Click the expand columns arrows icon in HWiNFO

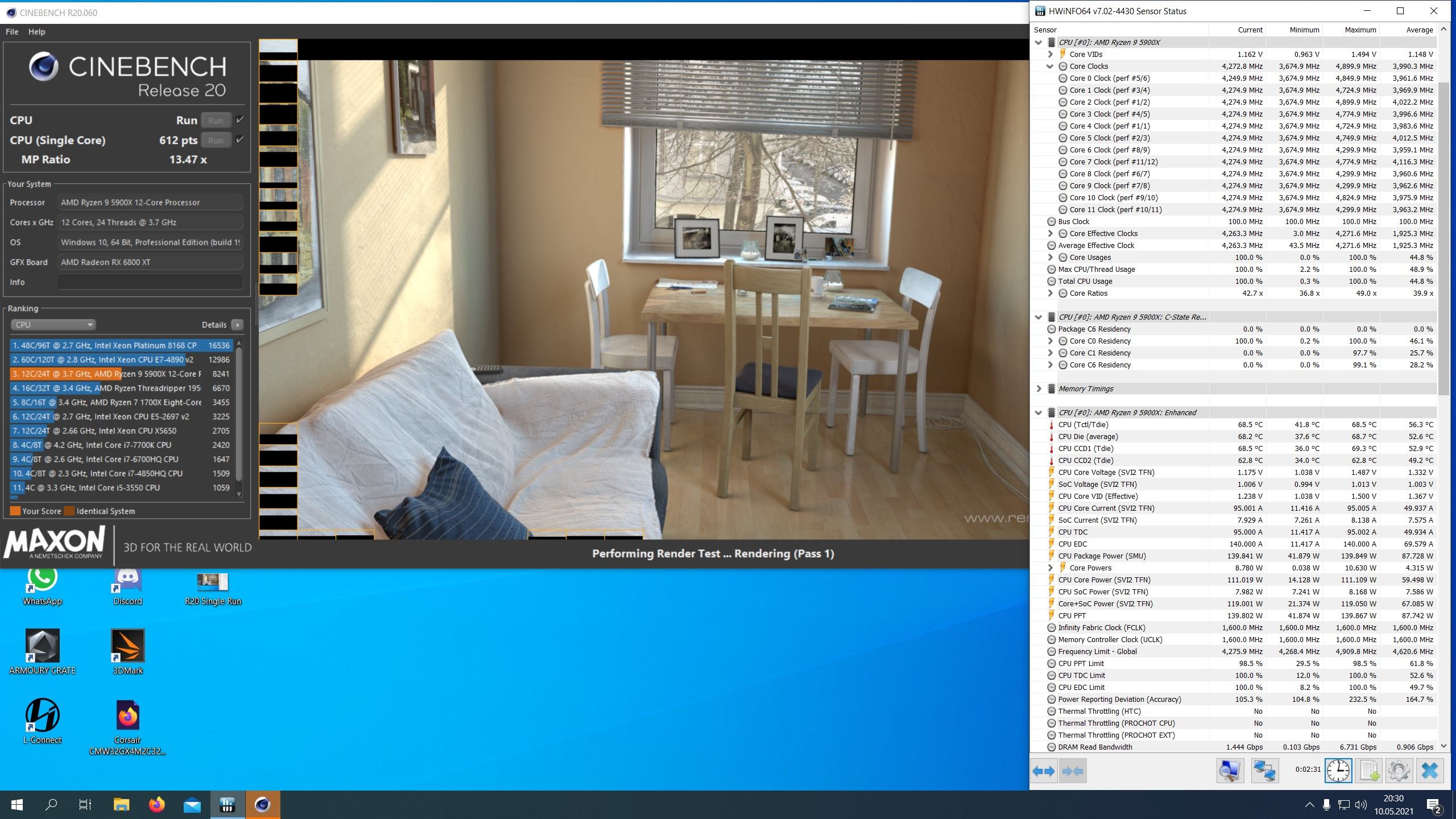coord(1044,771)
